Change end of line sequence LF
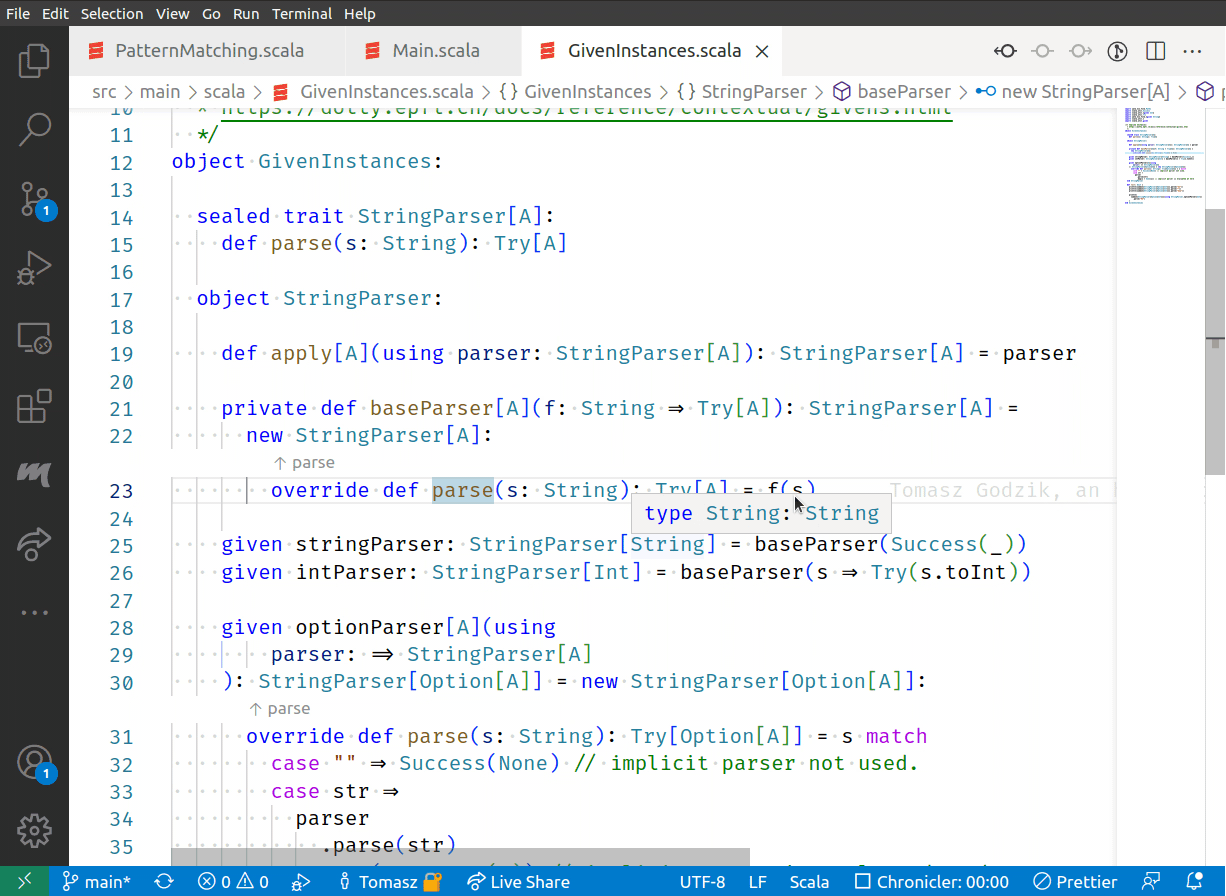Screen dimensions: 1226x896 point(758,881)
